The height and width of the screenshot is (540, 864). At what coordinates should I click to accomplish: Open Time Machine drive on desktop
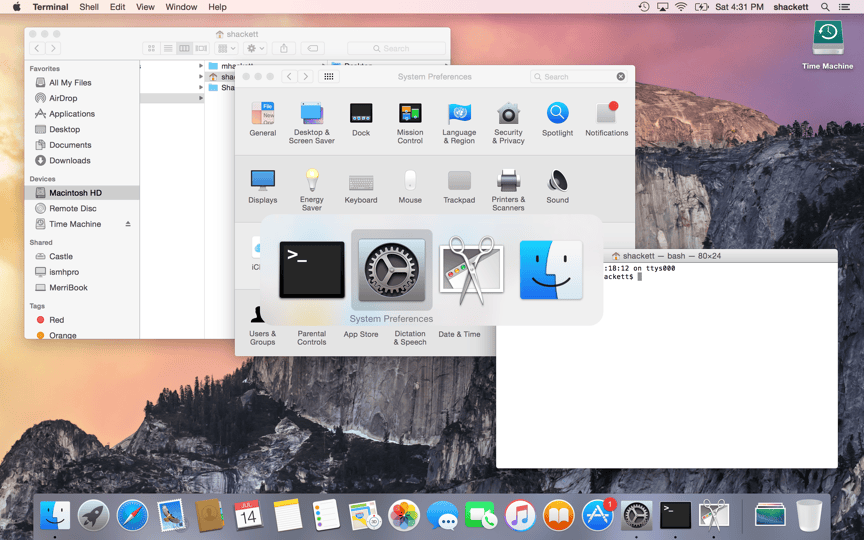(x=828, y=45)
